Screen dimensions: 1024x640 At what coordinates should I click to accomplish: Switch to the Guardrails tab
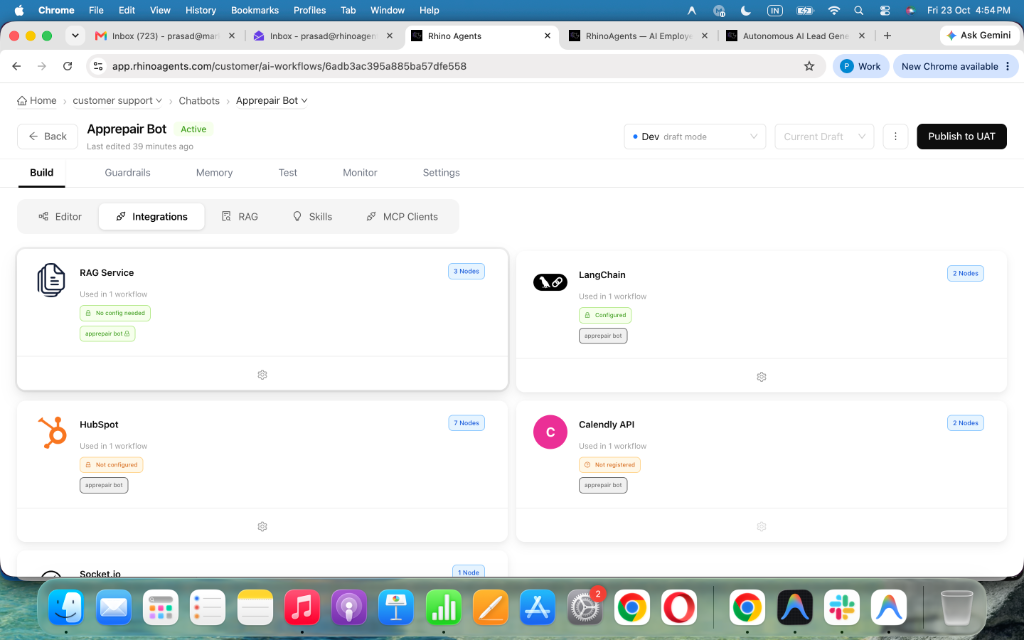click(x=127, y=172)
